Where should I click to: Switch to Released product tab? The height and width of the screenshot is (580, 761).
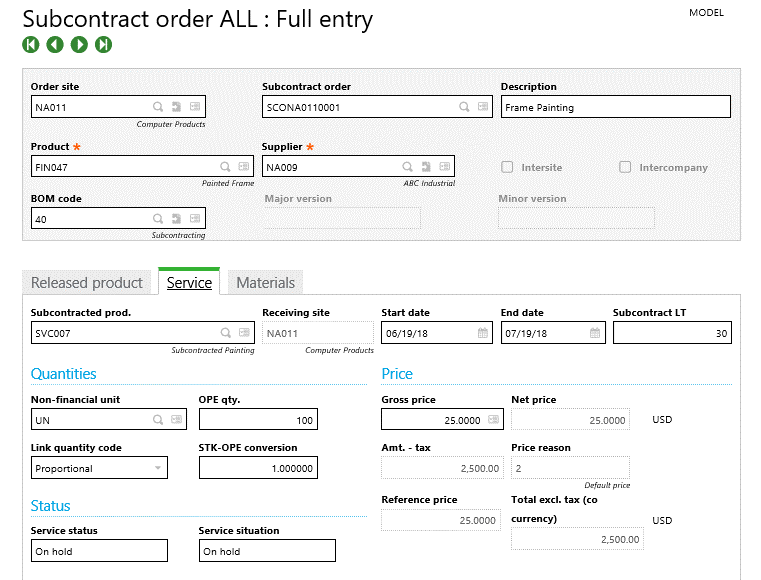tap(87, 283)
